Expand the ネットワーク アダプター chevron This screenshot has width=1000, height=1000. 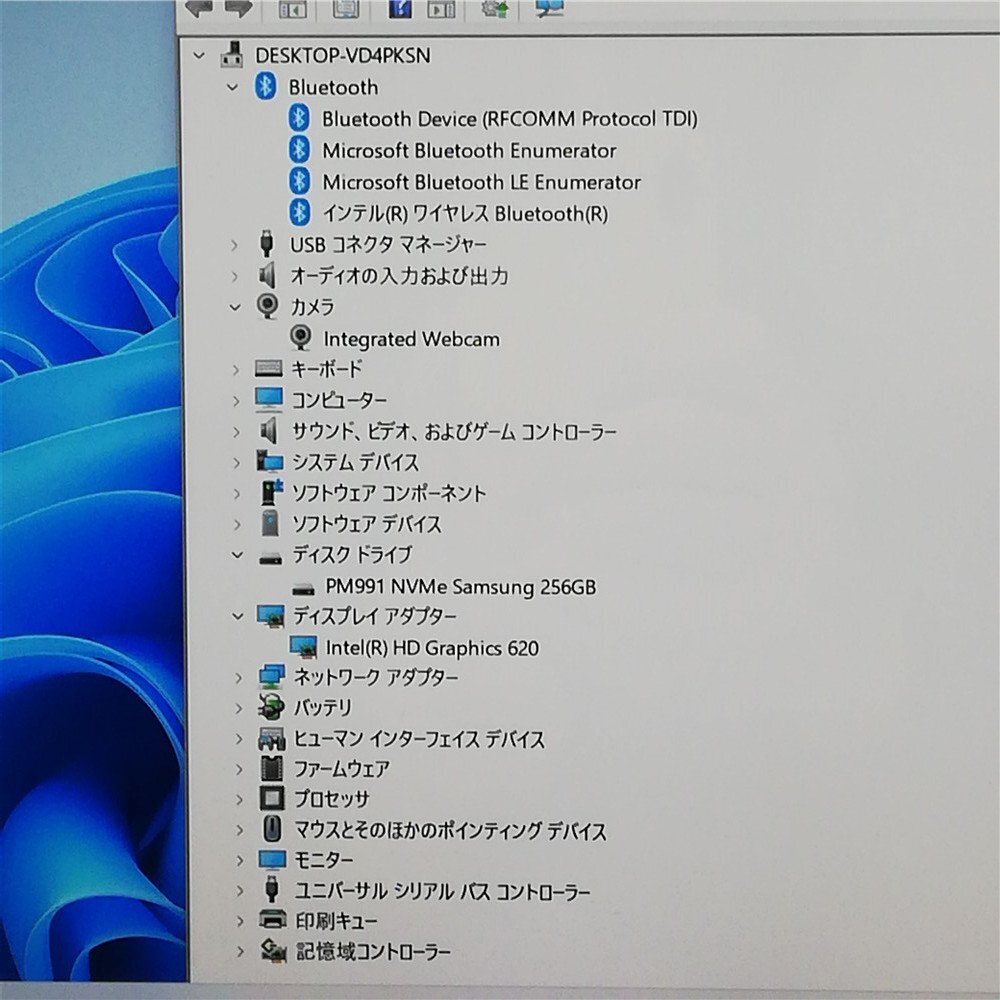coord(239,678)
